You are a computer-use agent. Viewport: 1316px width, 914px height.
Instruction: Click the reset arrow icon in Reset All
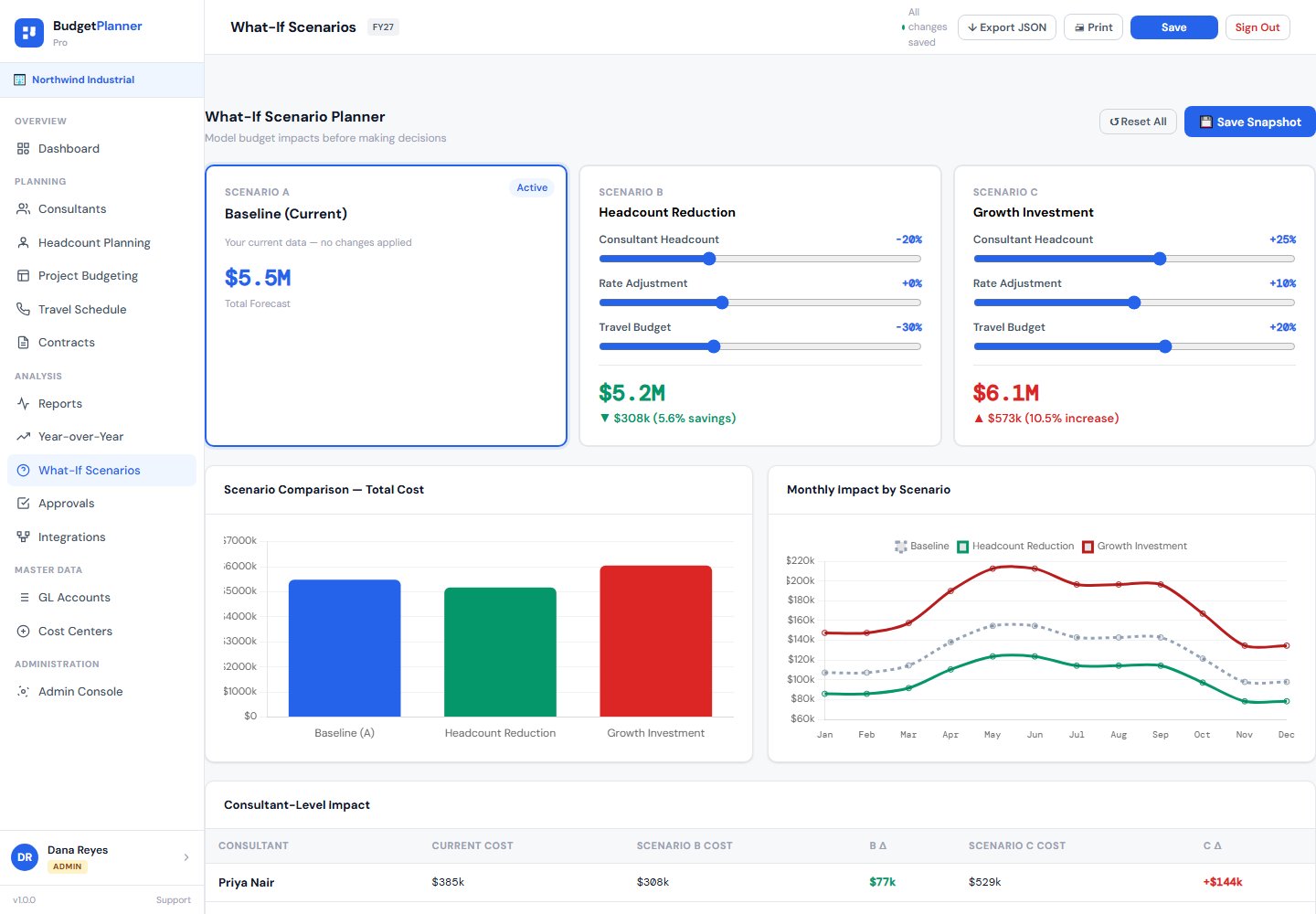1114,122
